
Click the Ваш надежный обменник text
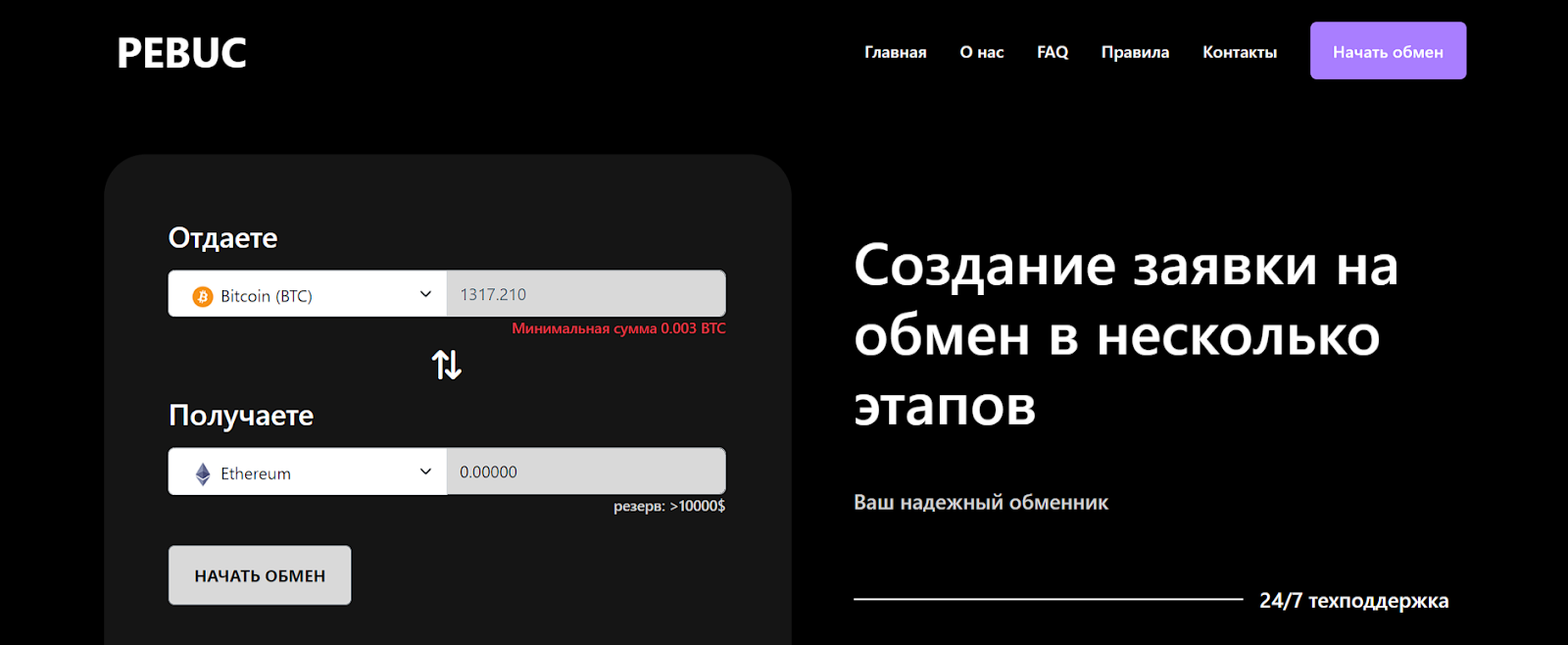pyautogui.click(x=981, y=502)
